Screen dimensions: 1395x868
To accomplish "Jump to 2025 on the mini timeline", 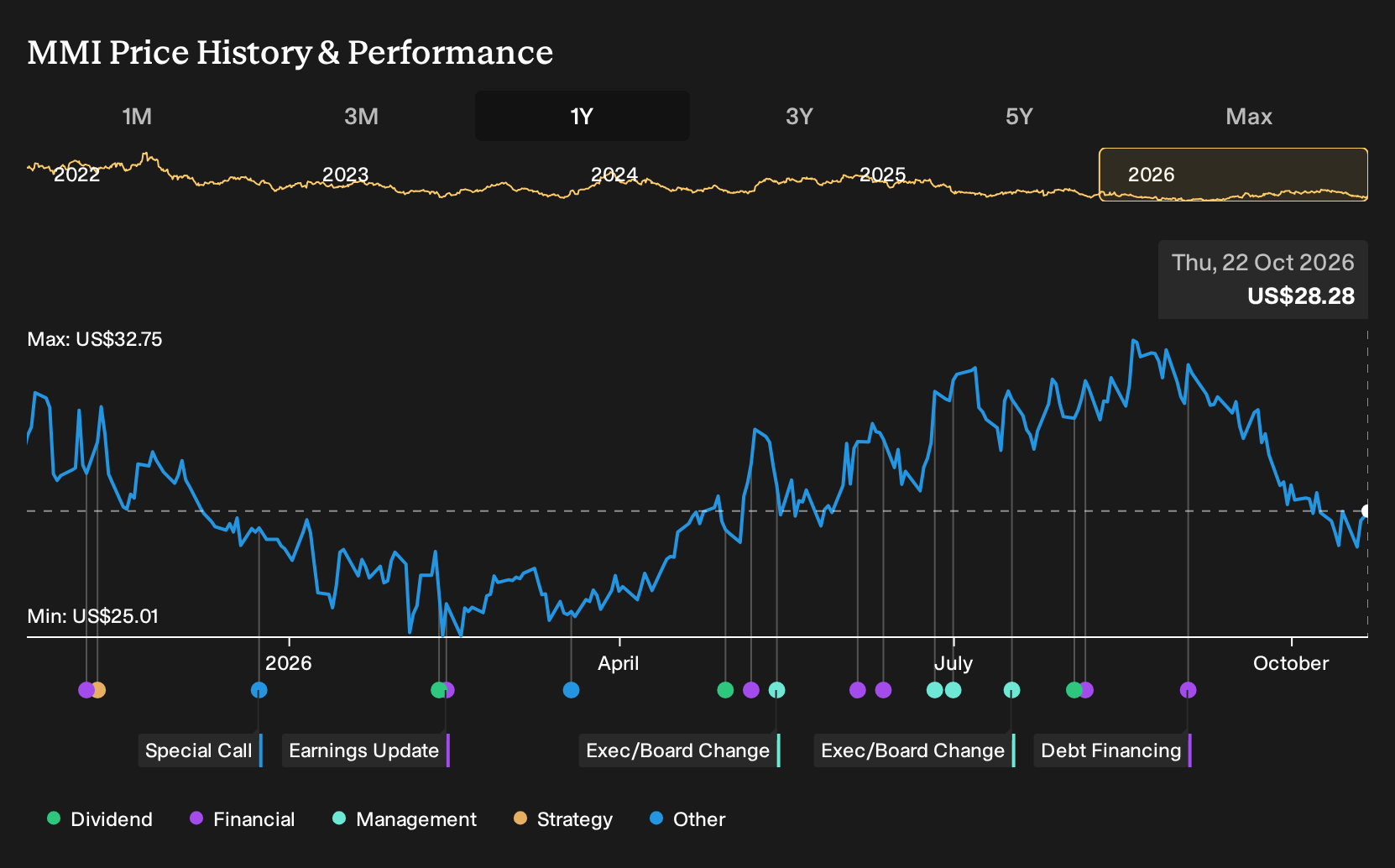I will tap(882, 175).
